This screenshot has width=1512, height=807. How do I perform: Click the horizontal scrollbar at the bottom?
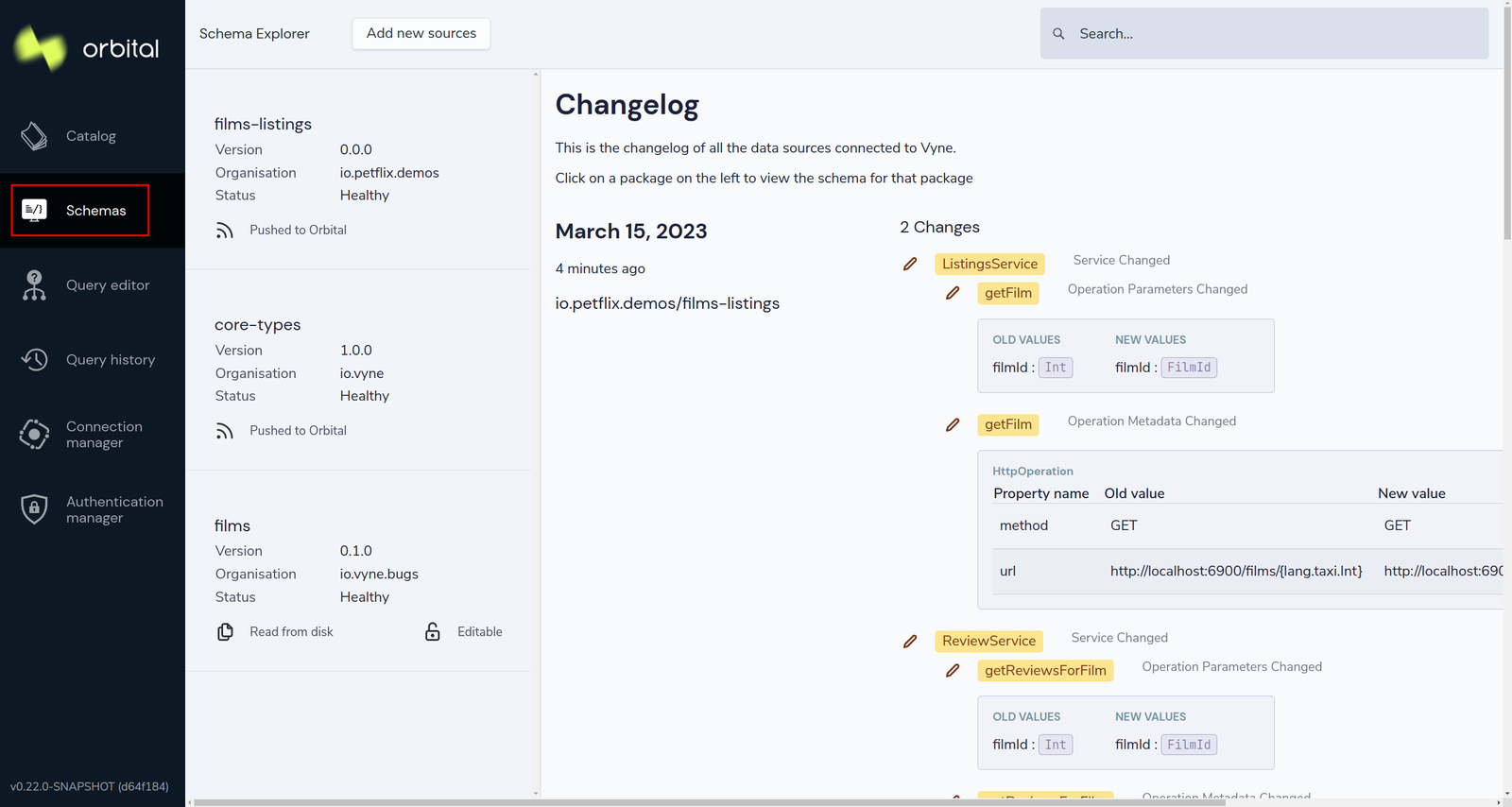tap(709, 802)
